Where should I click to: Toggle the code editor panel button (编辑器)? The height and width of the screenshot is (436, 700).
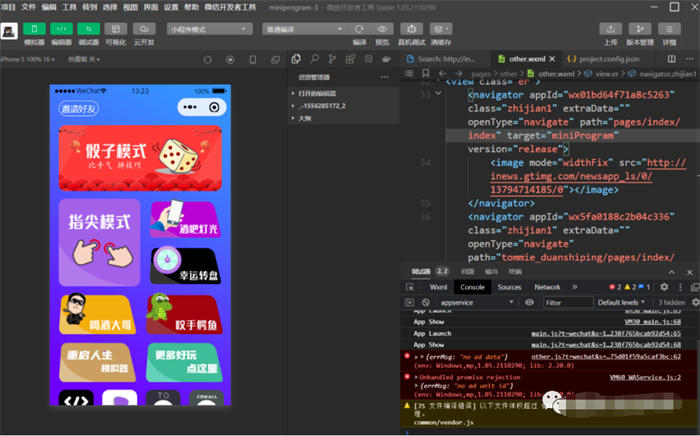[61, 29]
